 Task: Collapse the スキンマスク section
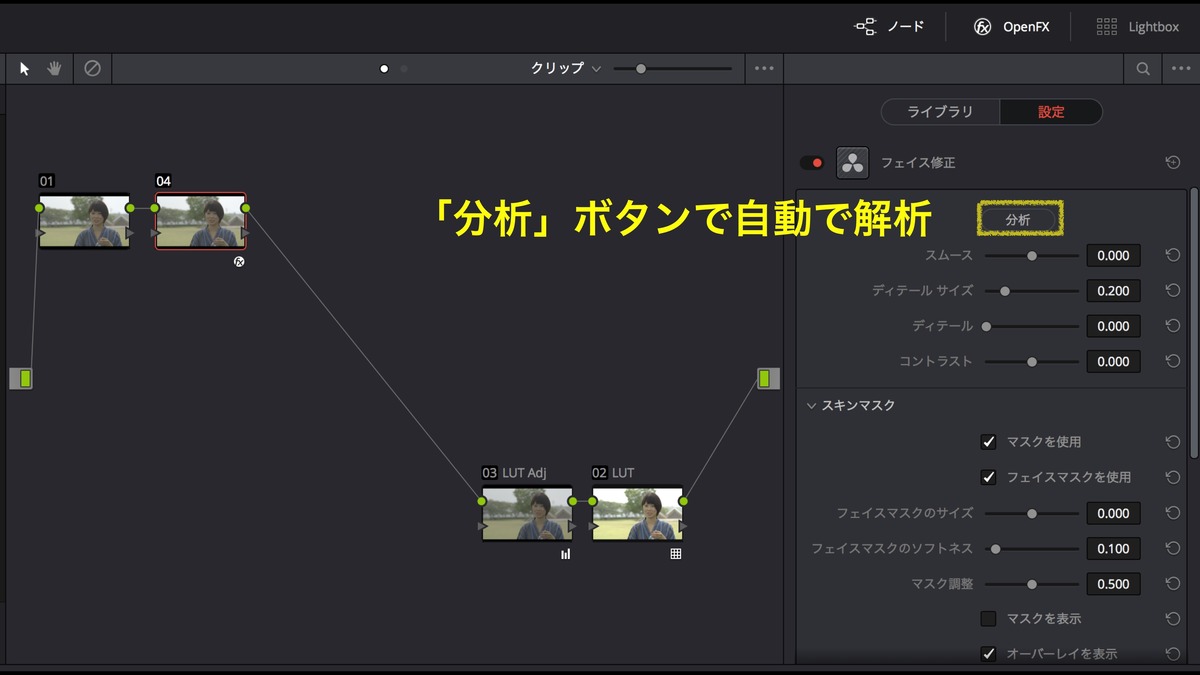coord(812,406)
